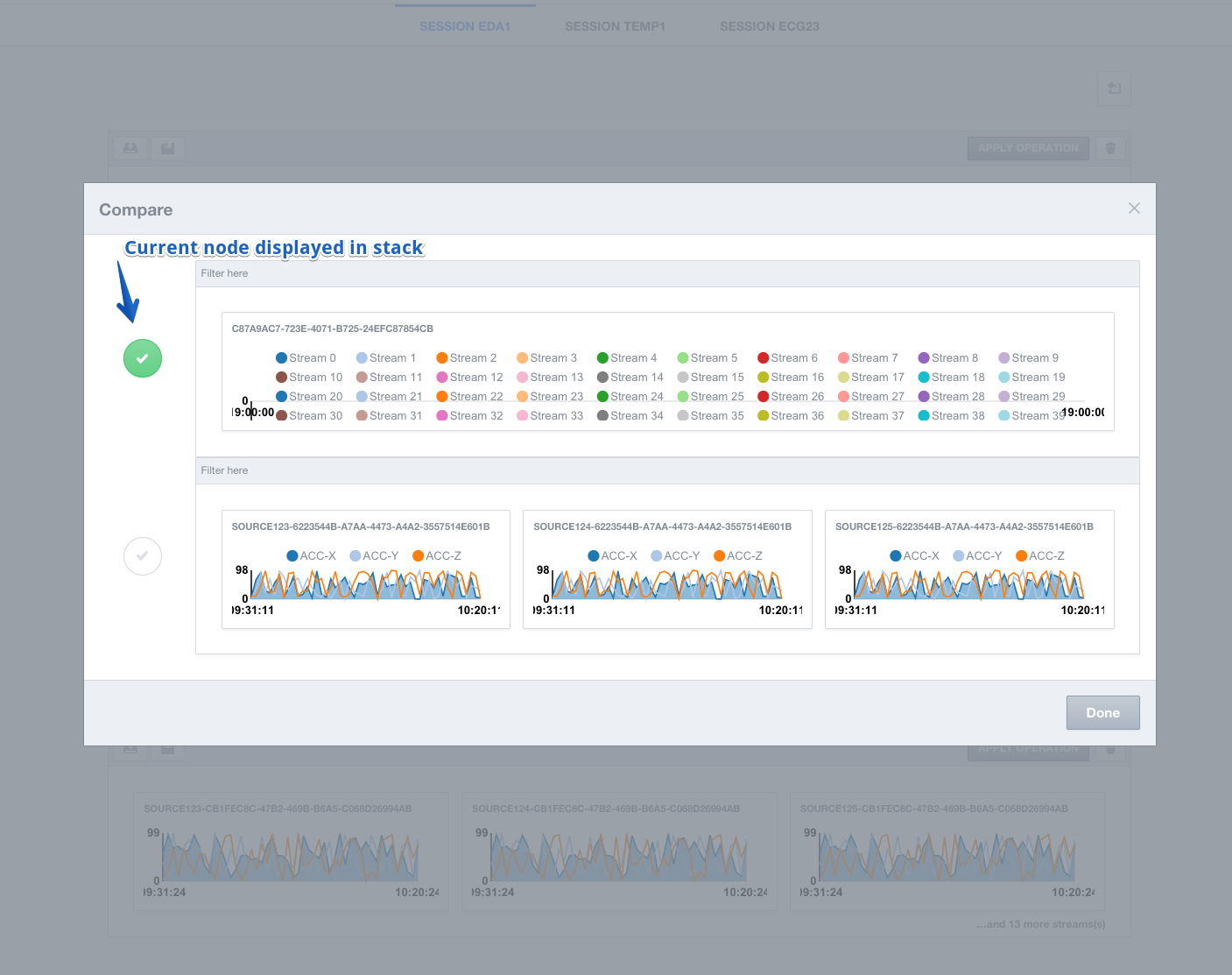Toggle Stream 26 legend entry
This screenshot has height=975, width=1232.
pyautogui.click(x=791, y=396)
